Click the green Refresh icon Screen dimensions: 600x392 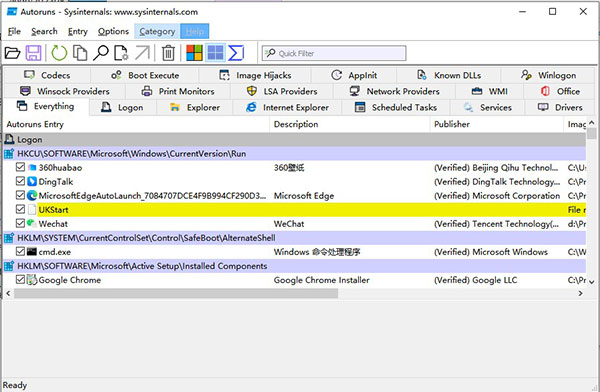pyautogui.click(x=59, y=53)
